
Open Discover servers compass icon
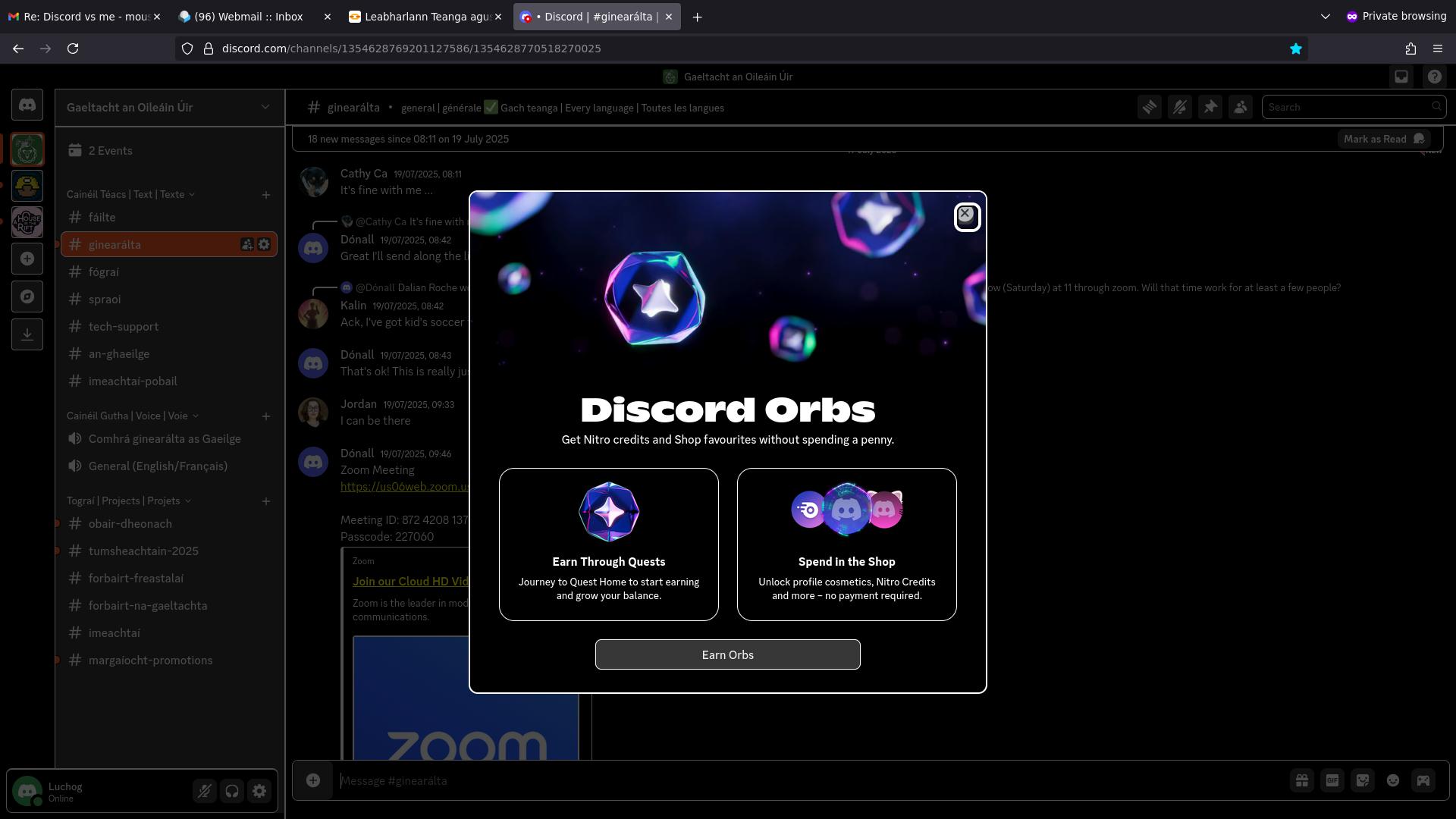(x=27, y=297)
